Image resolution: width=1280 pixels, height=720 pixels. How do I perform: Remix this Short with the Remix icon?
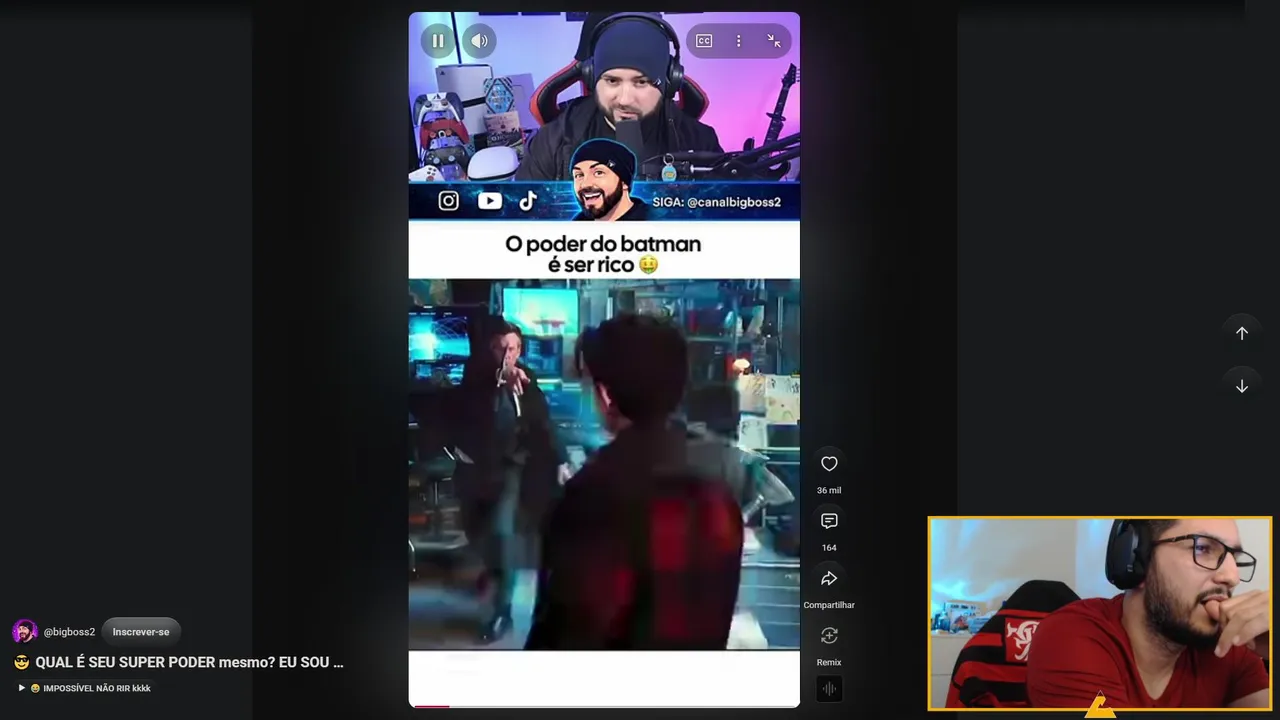[x=829, y=636]
